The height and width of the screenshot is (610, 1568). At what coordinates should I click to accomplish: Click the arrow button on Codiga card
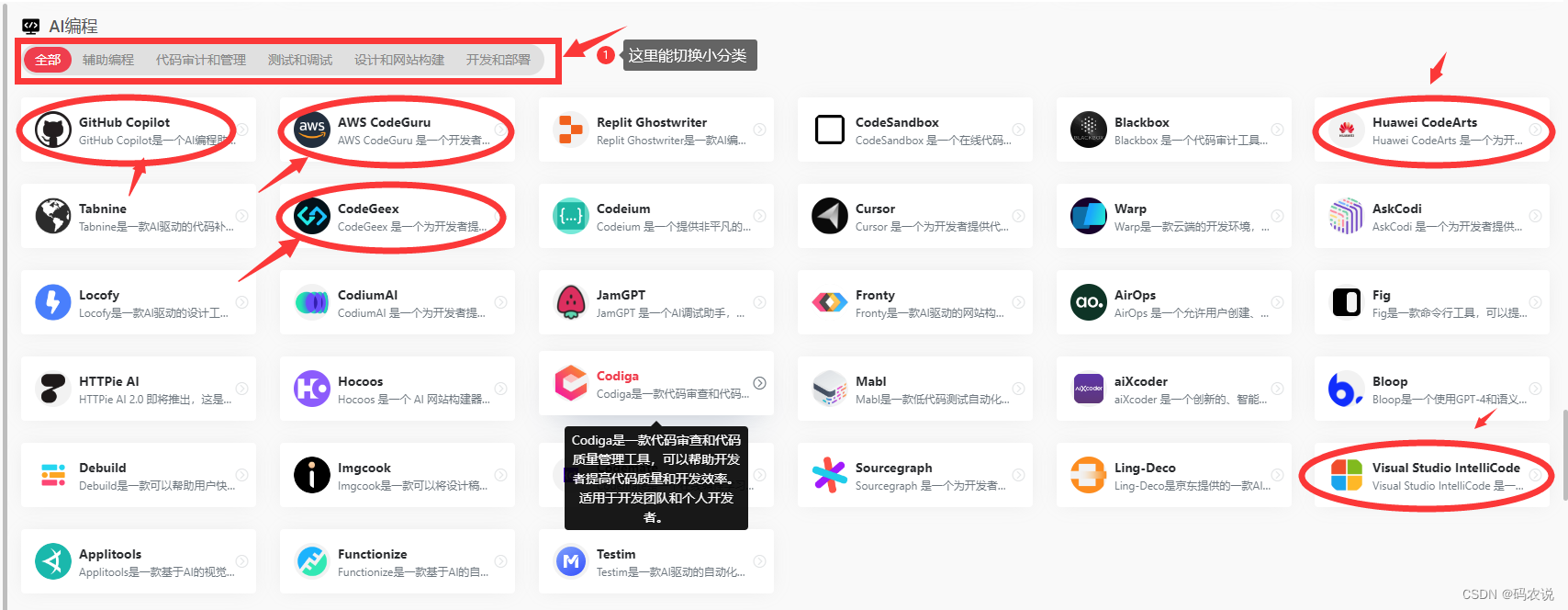point(760,383)
